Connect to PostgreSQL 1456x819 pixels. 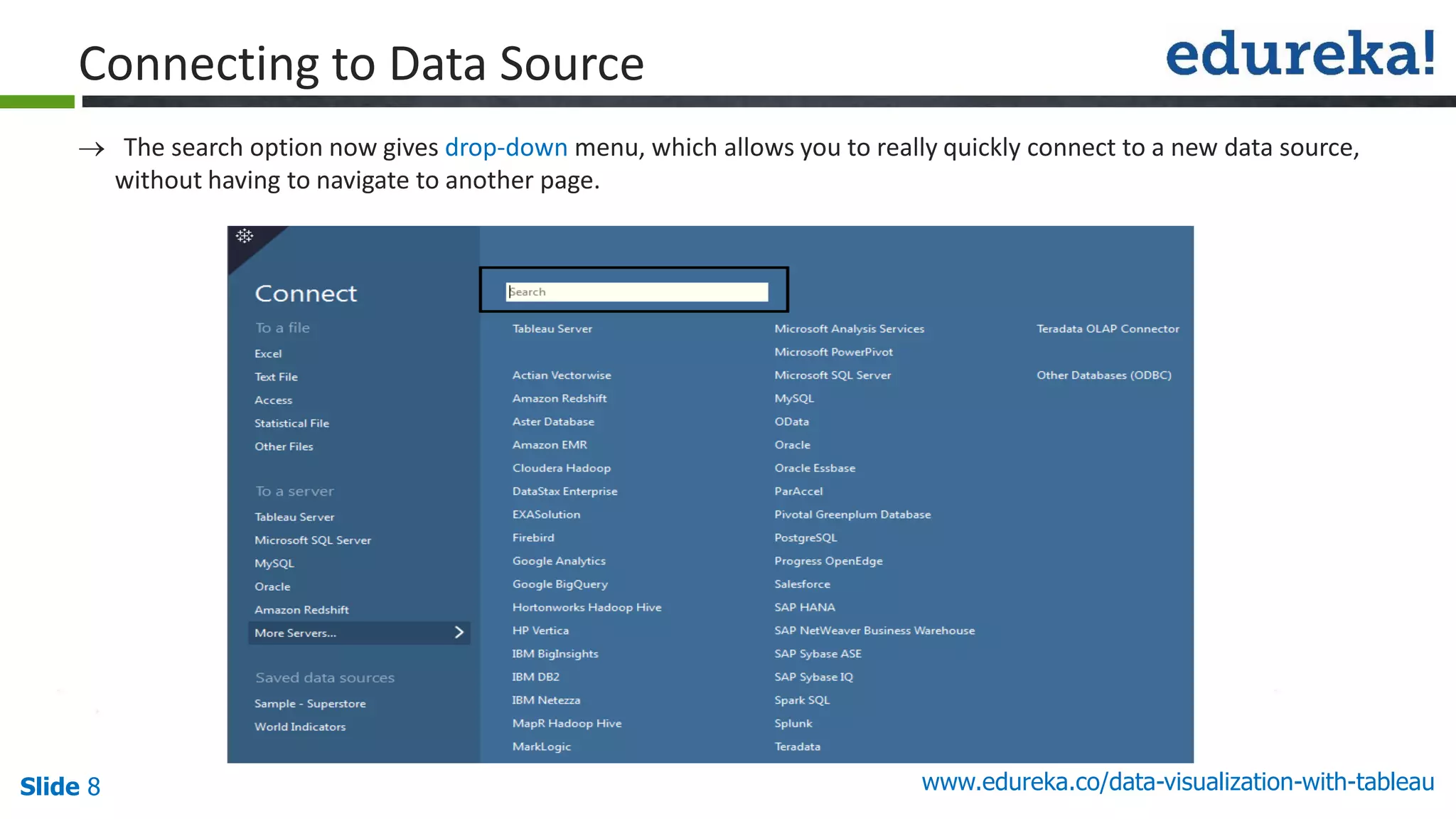805,537
